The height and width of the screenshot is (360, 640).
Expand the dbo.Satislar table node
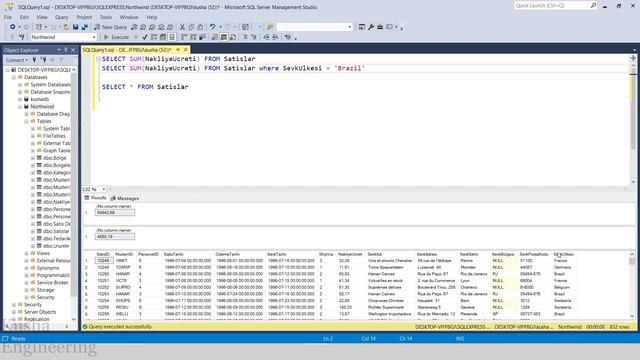coord(33,231)
